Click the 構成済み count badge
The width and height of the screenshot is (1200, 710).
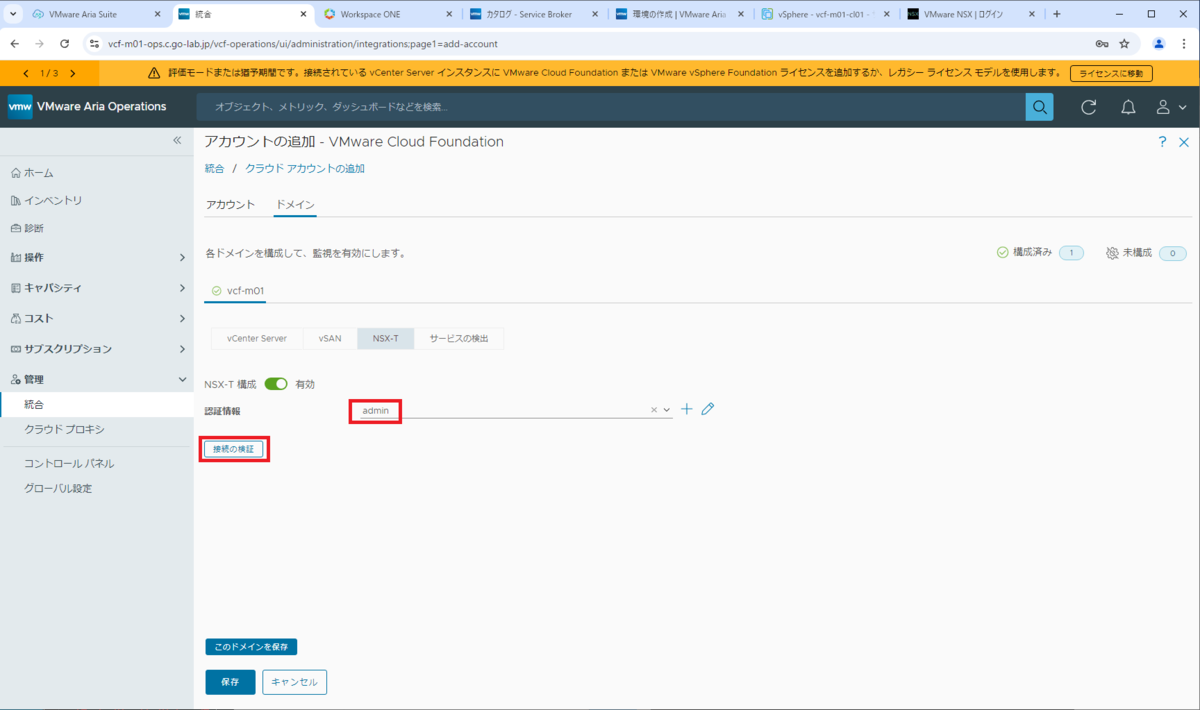tap(1071, 253)
